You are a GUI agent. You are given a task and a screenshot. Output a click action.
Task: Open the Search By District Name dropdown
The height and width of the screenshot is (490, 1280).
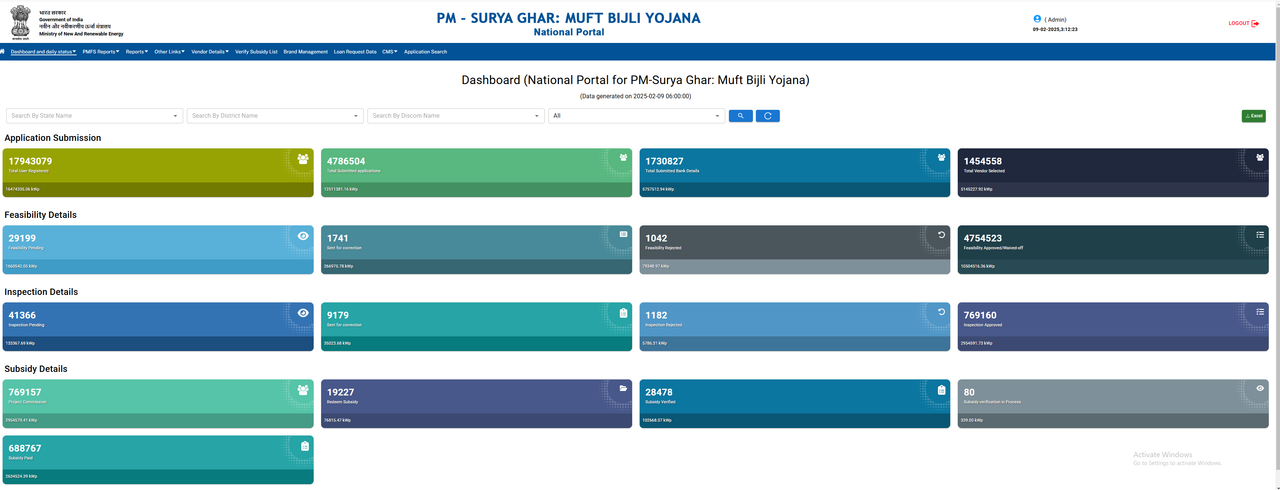pos(275,116)
